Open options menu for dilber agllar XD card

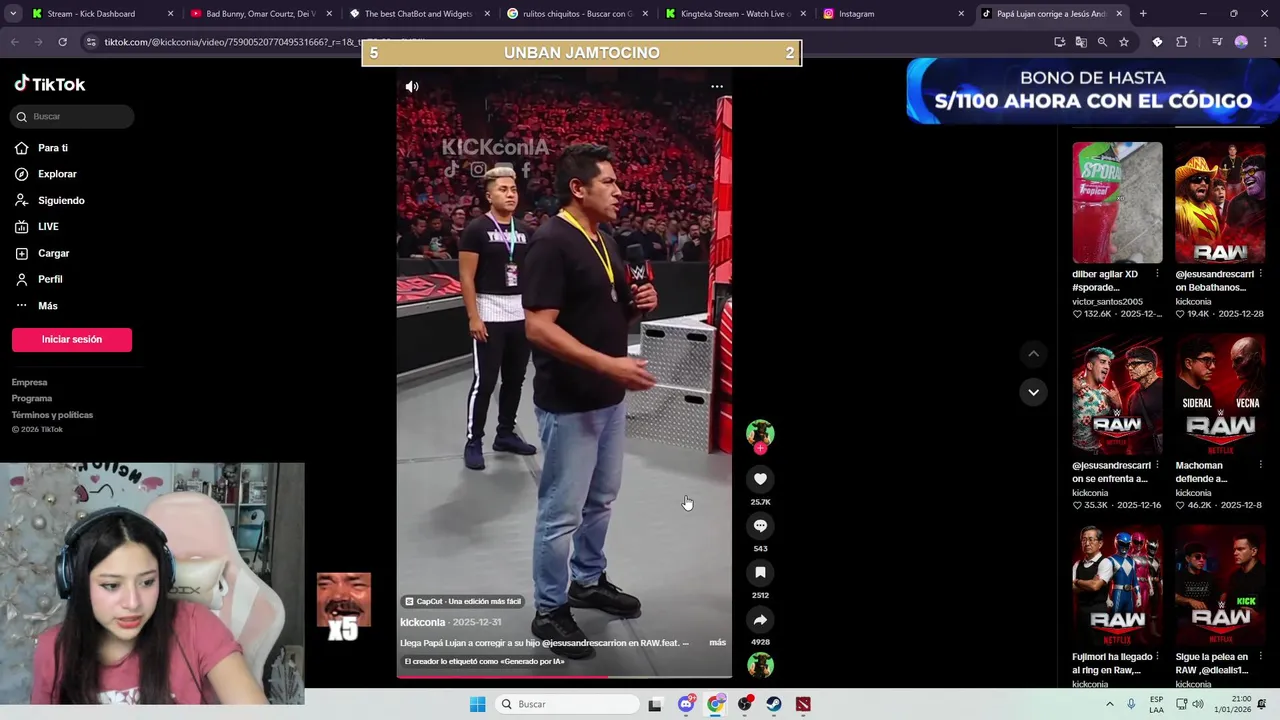[1158, 274]
